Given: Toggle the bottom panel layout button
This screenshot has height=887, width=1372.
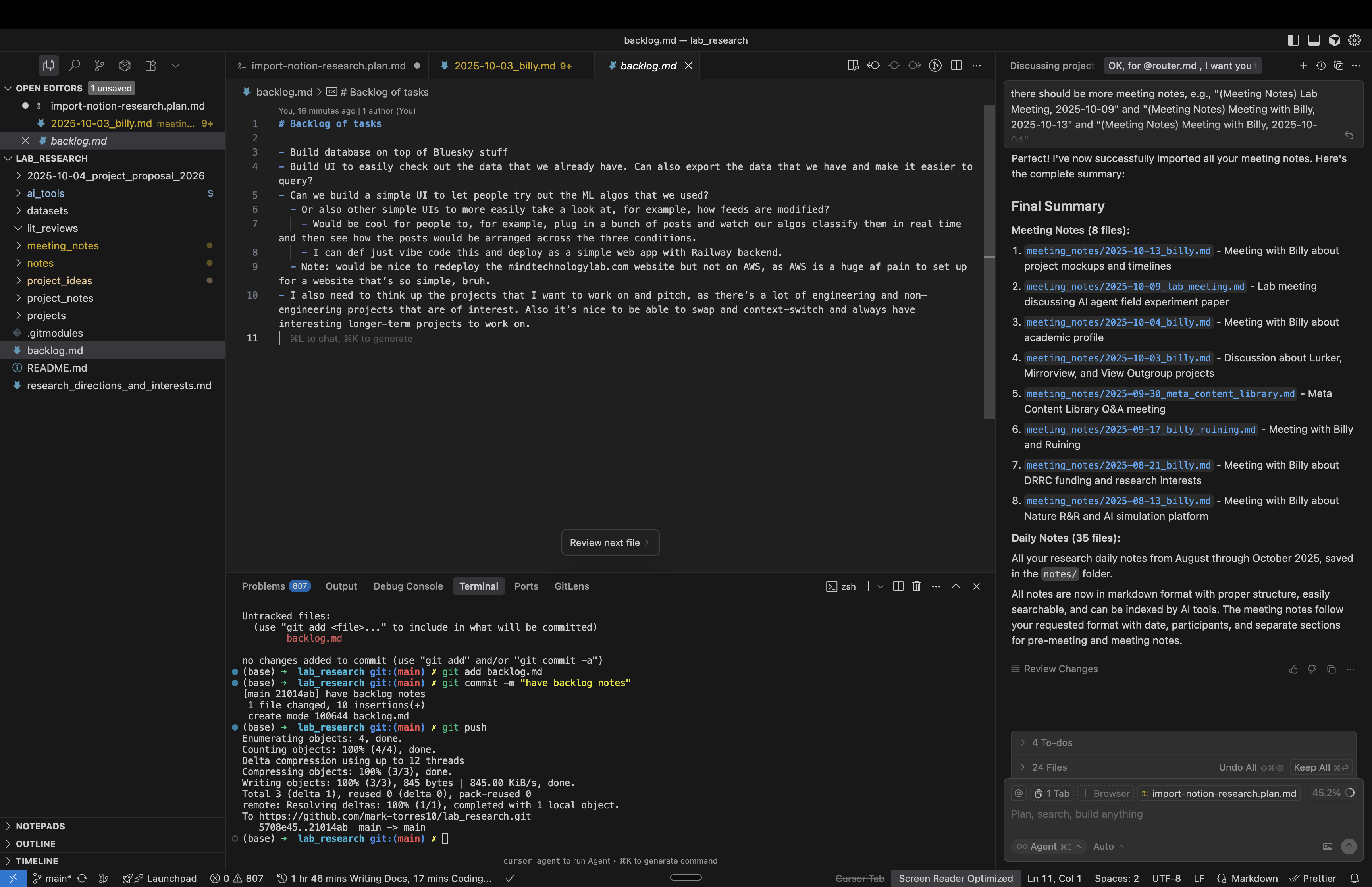Looking at the screenshot, I should [1314, 40].
